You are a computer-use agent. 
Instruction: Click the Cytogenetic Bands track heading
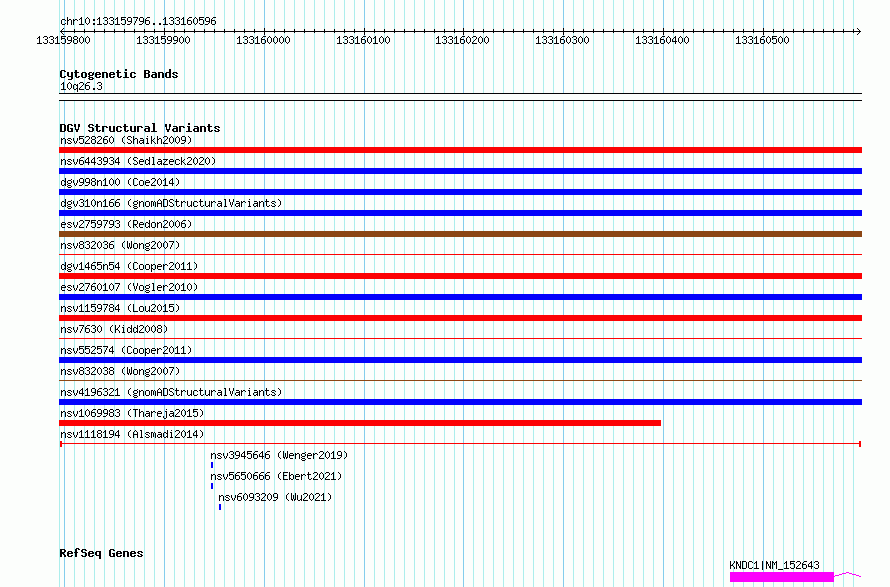coord(119,74)
